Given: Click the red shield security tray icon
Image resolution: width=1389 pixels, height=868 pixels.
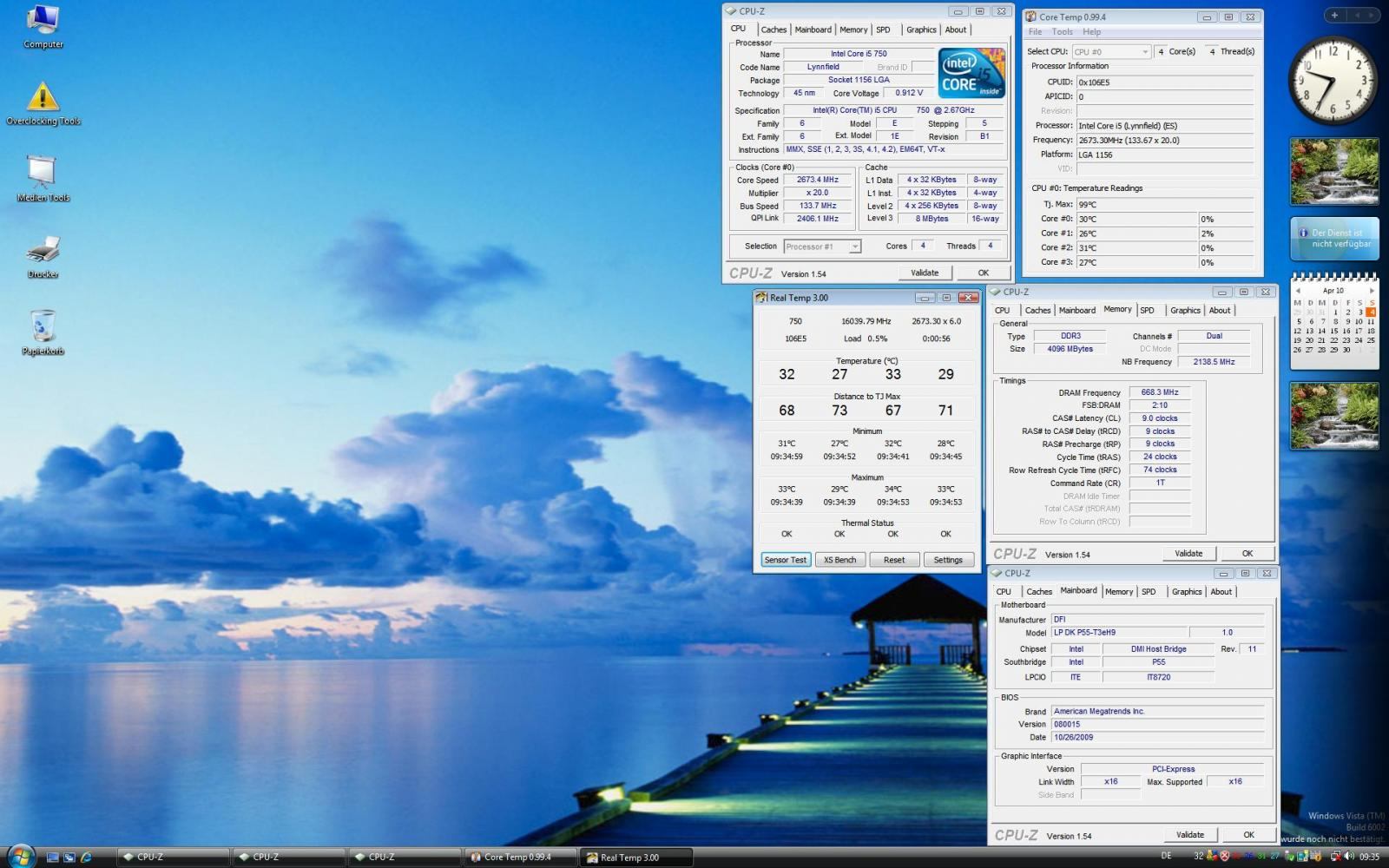Looking at the screenshot, I should click(1225, 857).
